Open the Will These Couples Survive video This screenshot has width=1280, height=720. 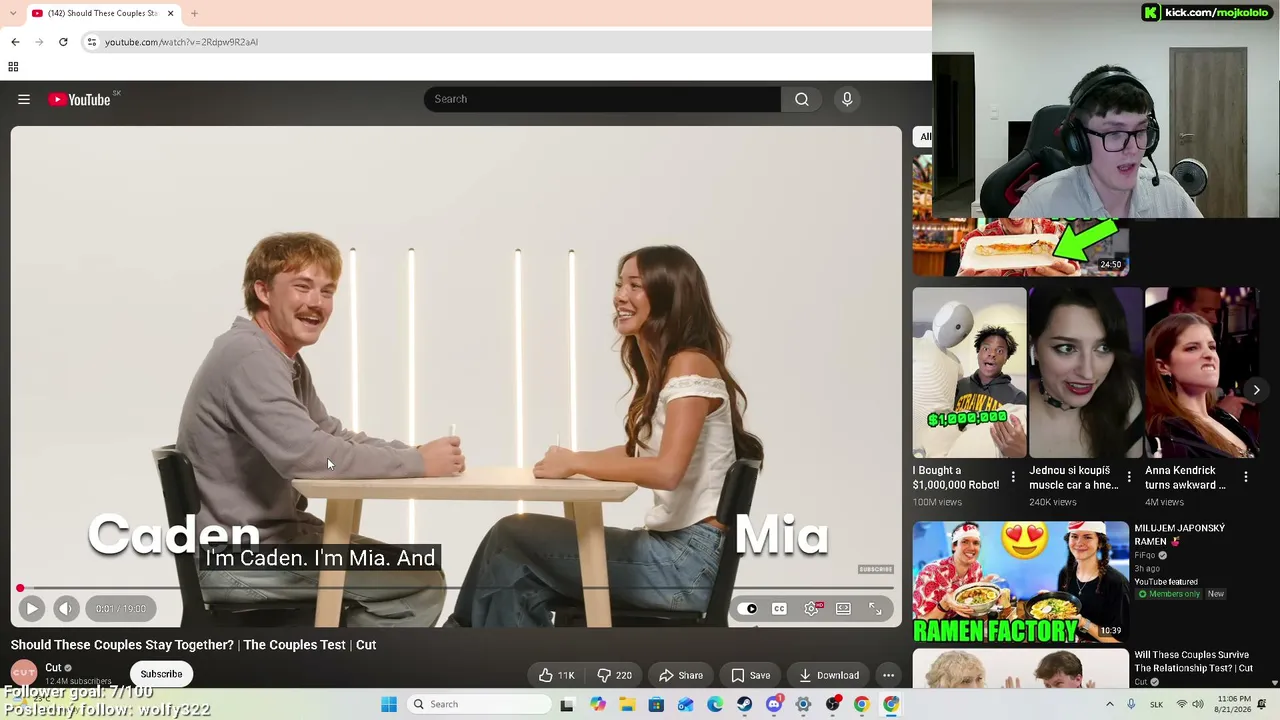pyautogui.click(x=1192, y=661)
